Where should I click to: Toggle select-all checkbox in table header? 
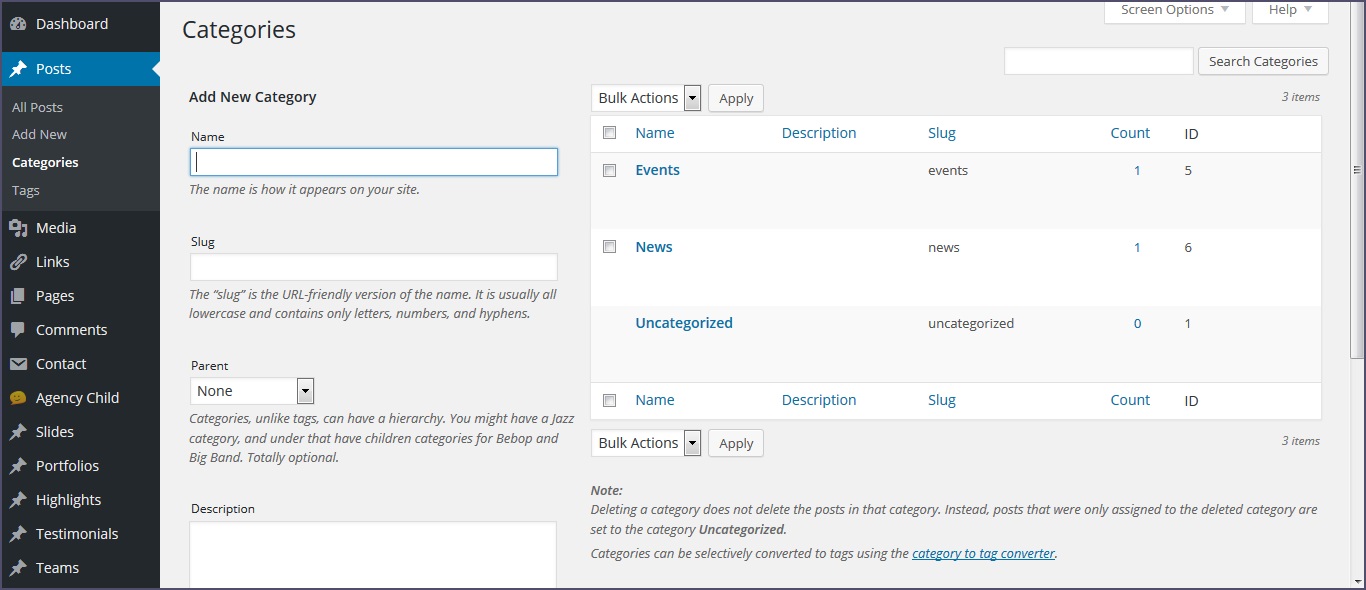coord(609,133)
